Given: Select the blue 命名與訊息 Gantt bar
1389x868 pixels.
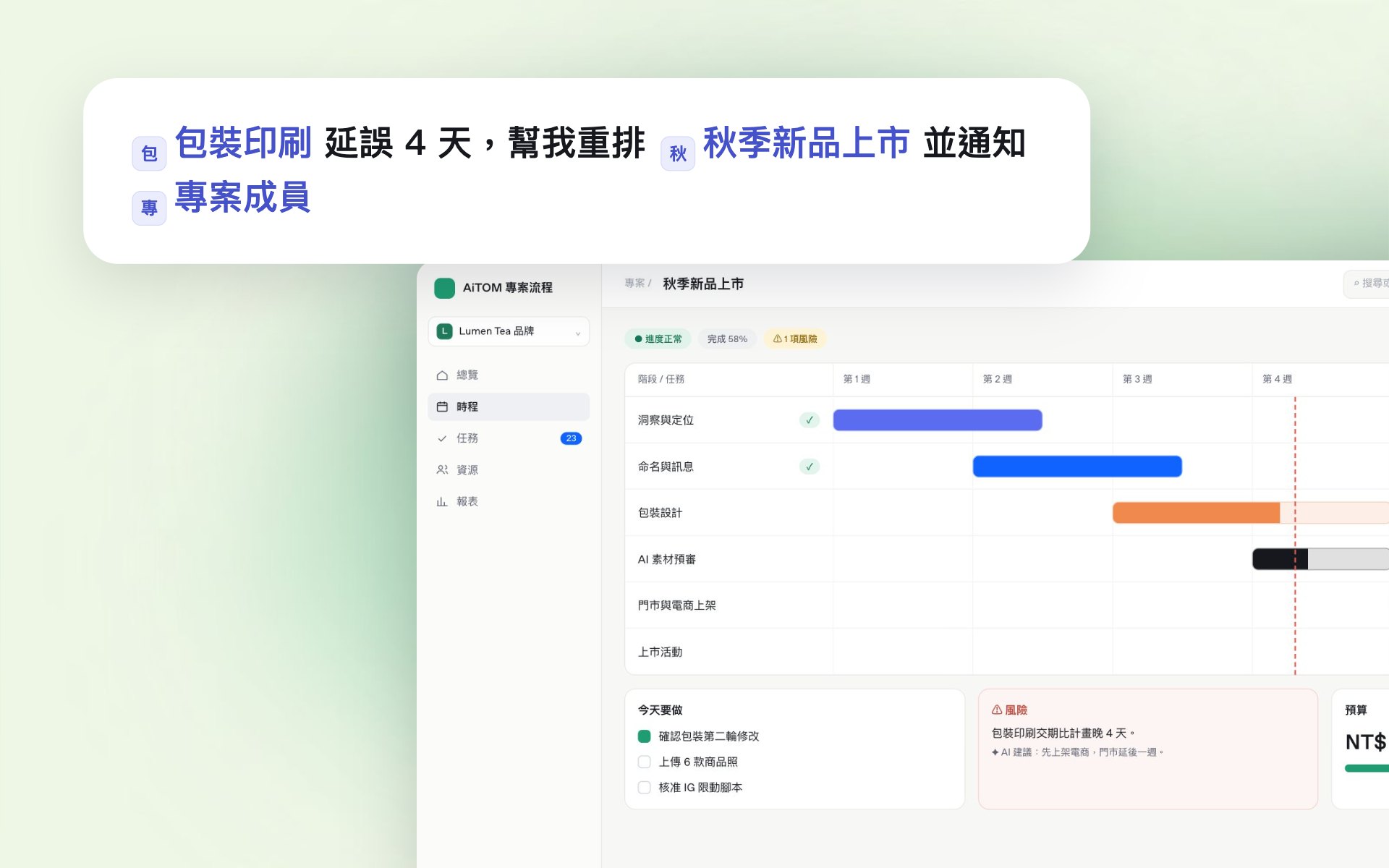Looking at the screenshot, I should pos(1077,467).
